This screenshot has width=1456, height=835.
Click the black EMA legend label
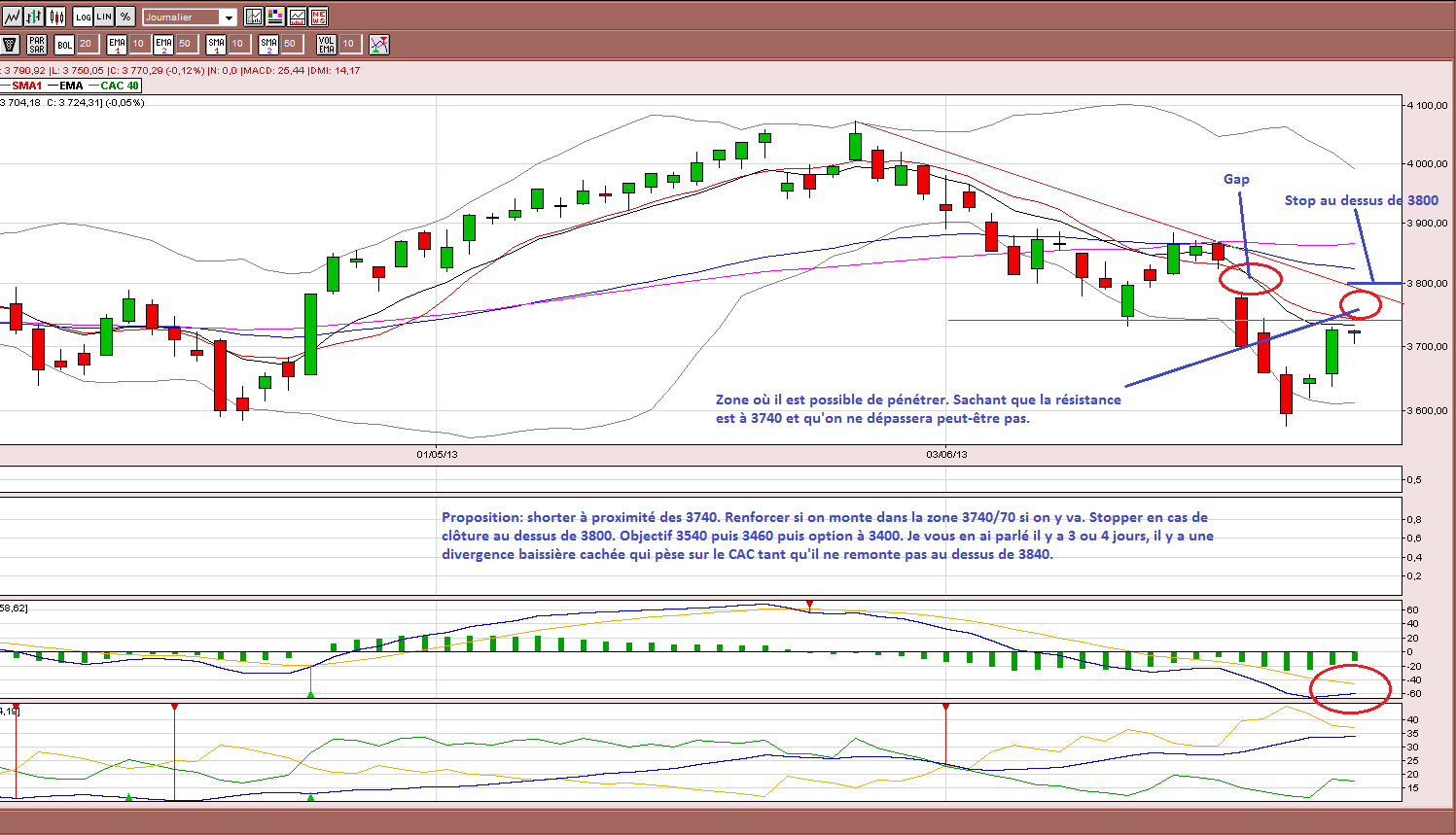click(x=71, y=86)
